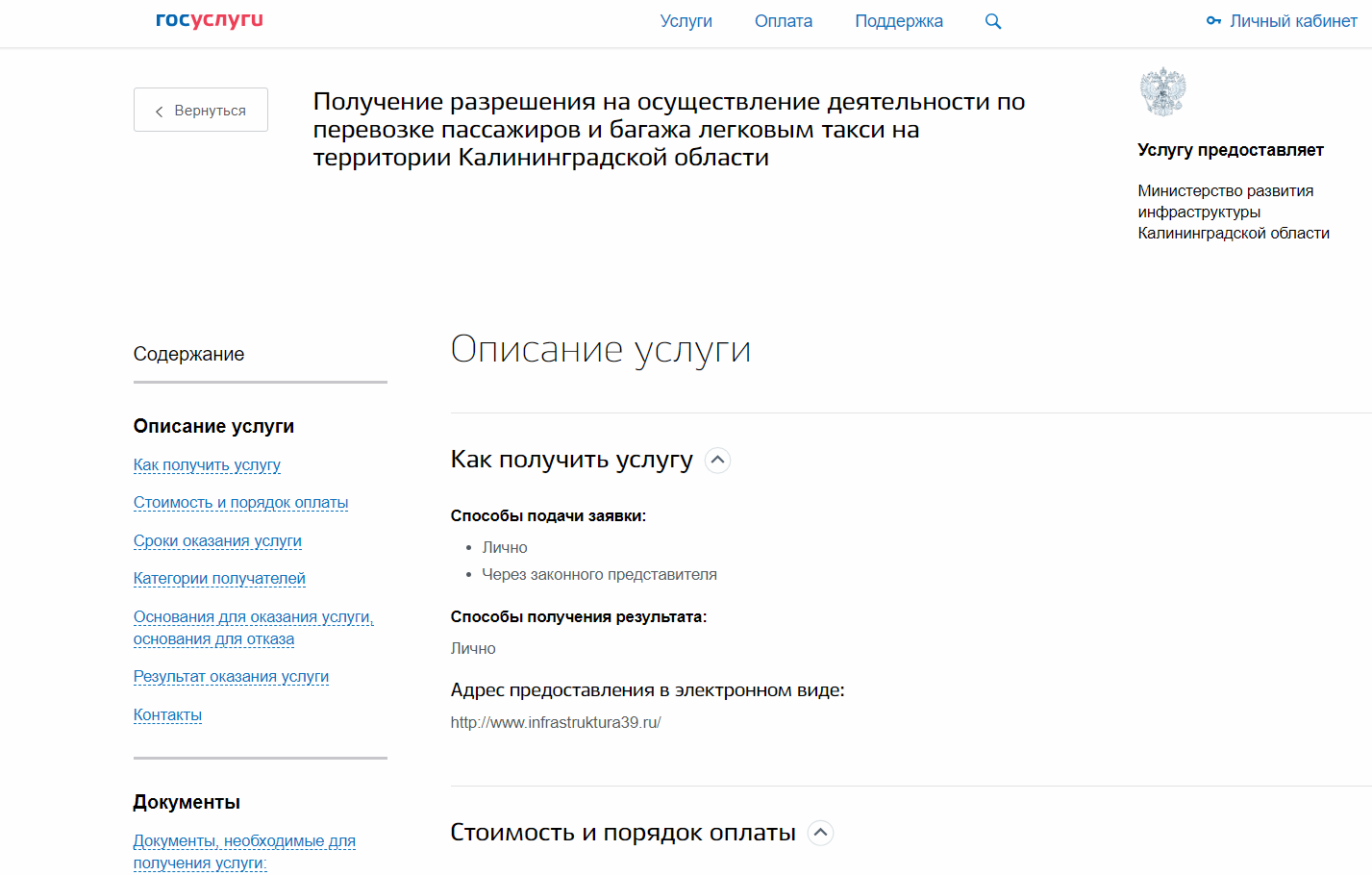
Task: Open Основания для оказания услуги link
Action: click(254, 628)
